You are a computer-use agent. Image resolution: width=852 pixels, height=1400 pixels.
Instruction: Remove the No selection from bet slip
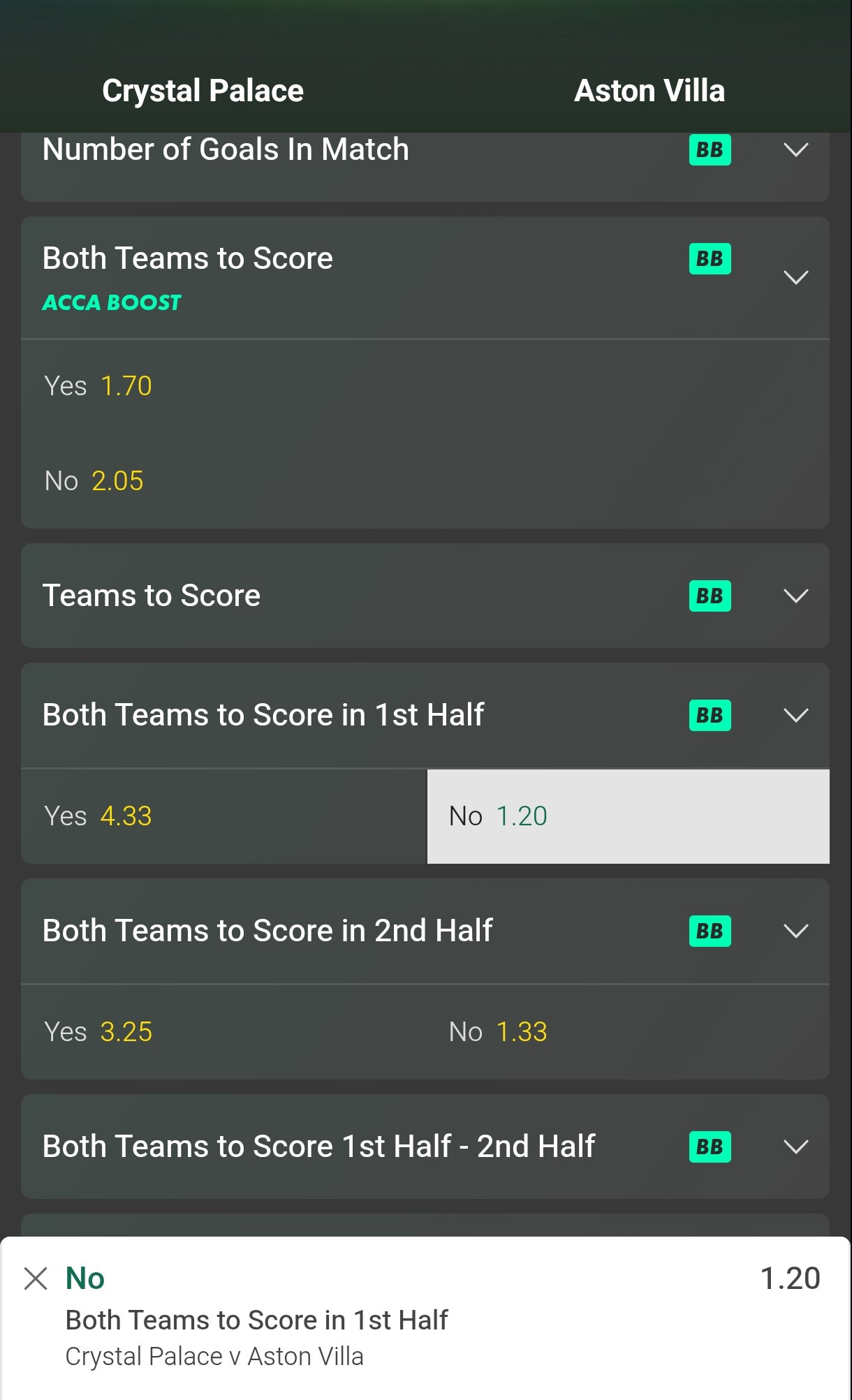pos(36,1279)
